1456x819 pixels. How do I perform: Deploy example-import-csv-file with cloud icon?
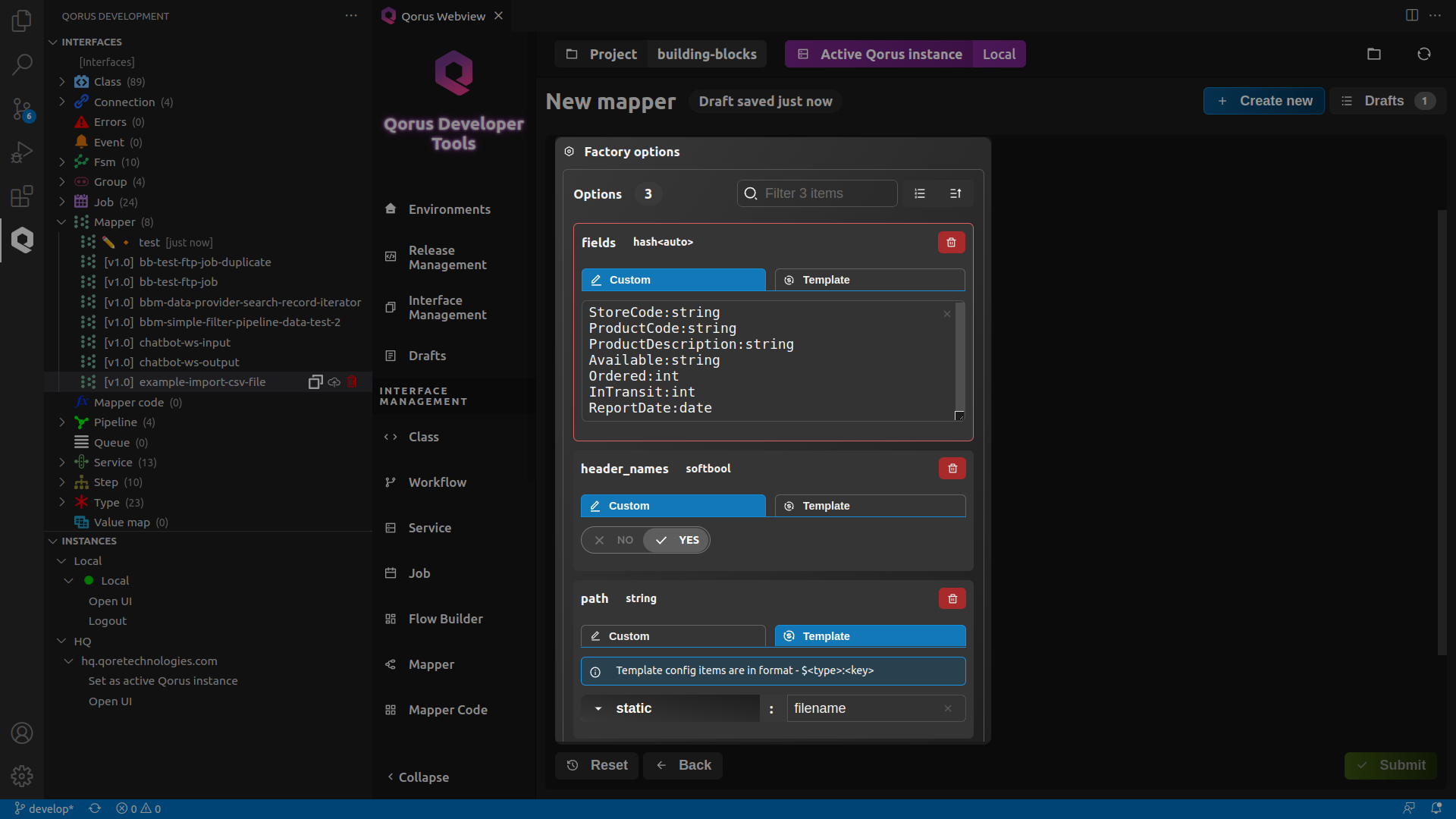click(334, 382)
